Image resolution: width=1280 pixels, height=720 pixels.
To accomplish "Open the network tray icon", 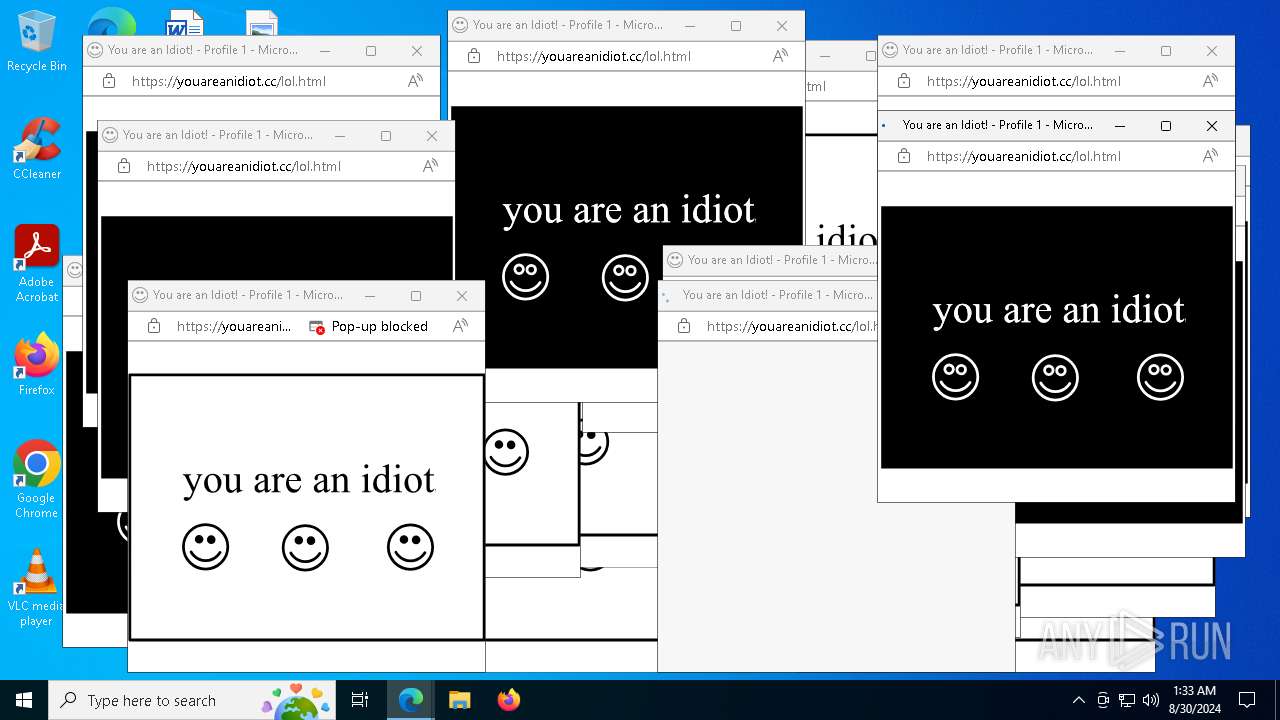I will coord(1127,700).
